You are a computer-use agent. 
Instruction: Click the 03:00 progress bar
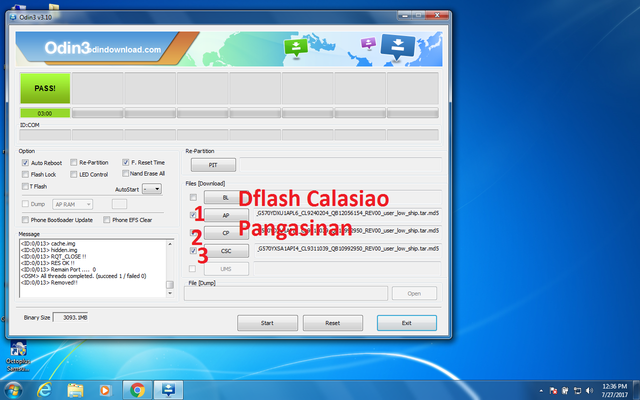pos(45,113)
